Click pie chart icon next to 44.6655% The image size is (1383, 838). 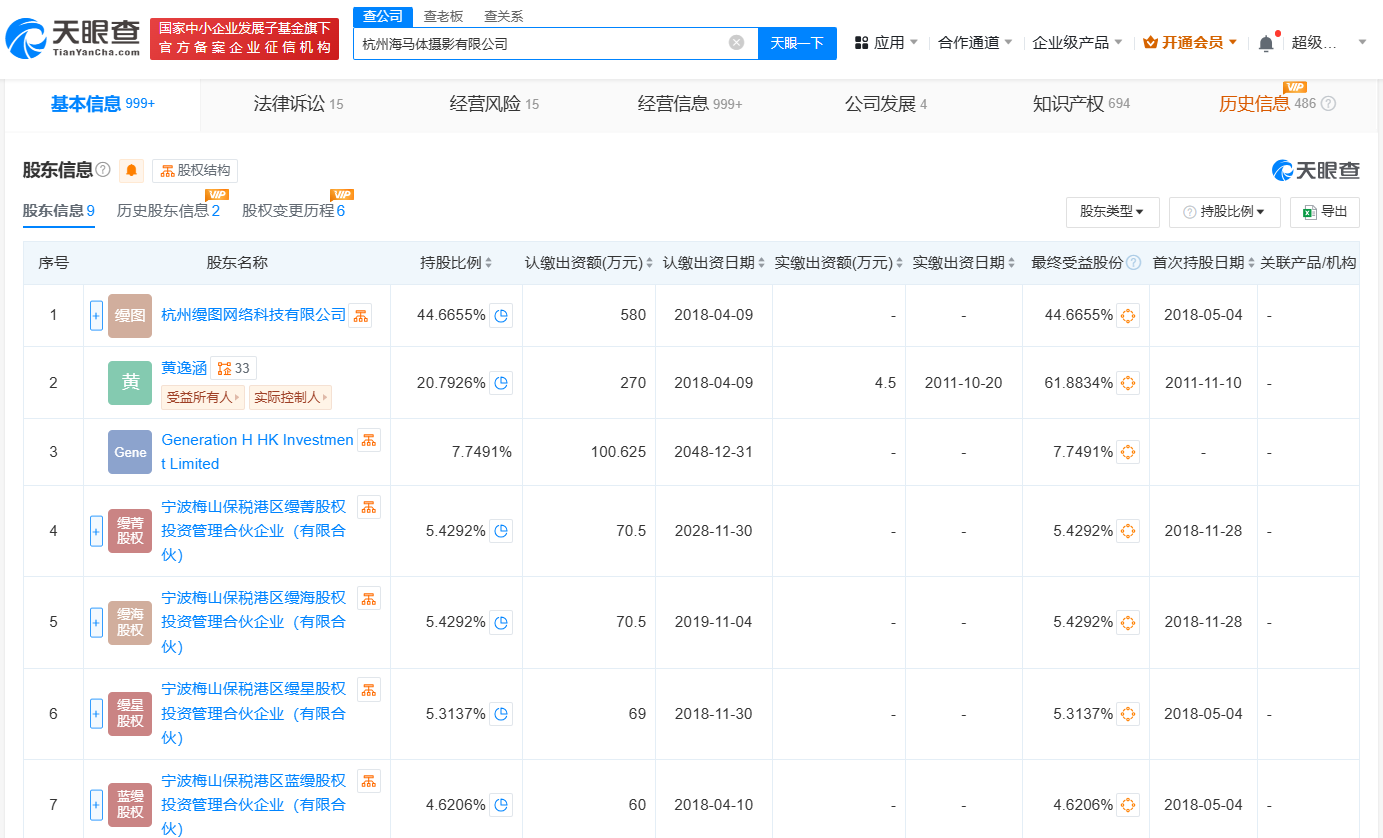(502, 316)
